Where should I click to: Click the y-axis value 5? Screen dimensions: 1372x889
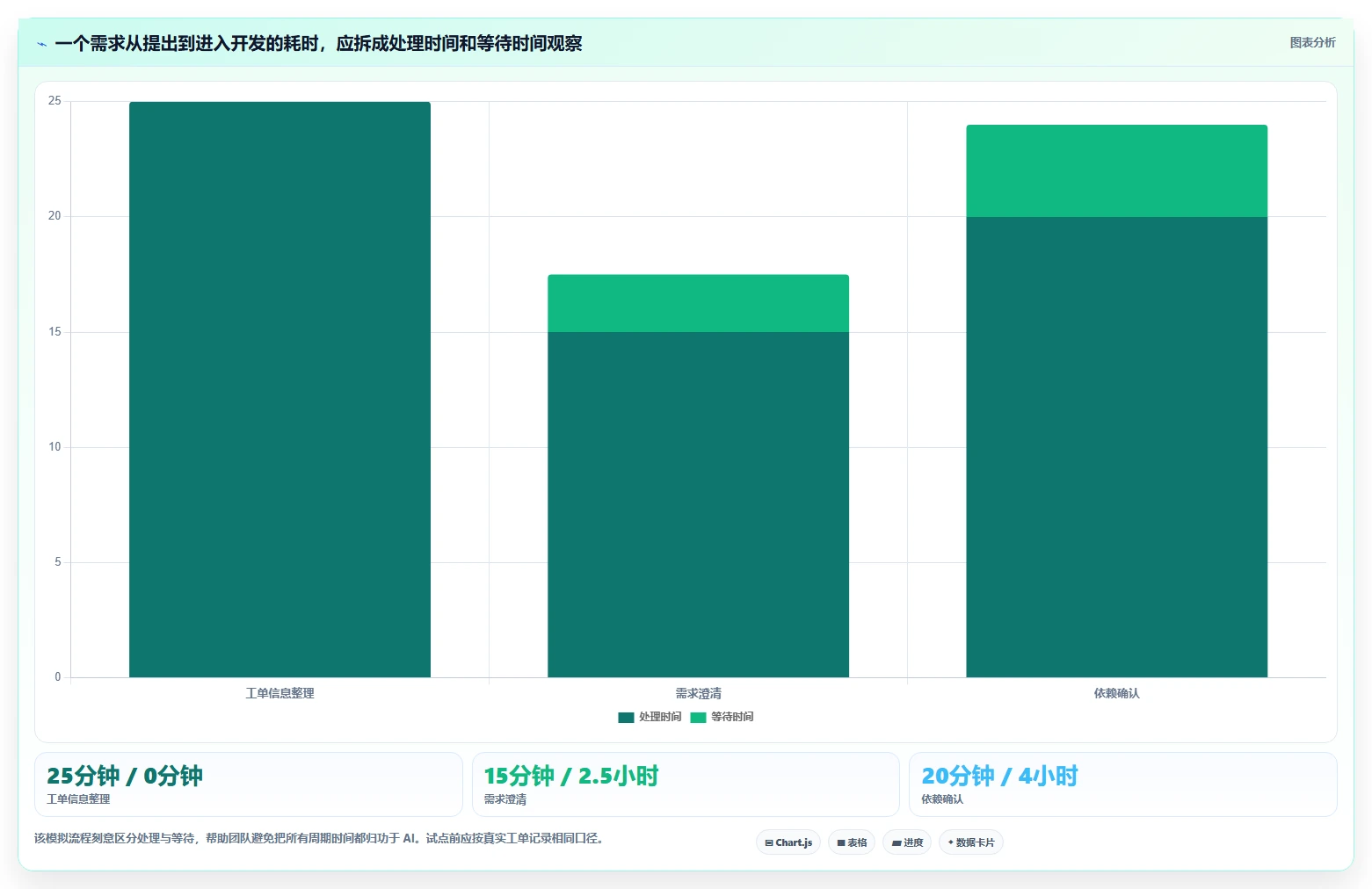(58, 562)
